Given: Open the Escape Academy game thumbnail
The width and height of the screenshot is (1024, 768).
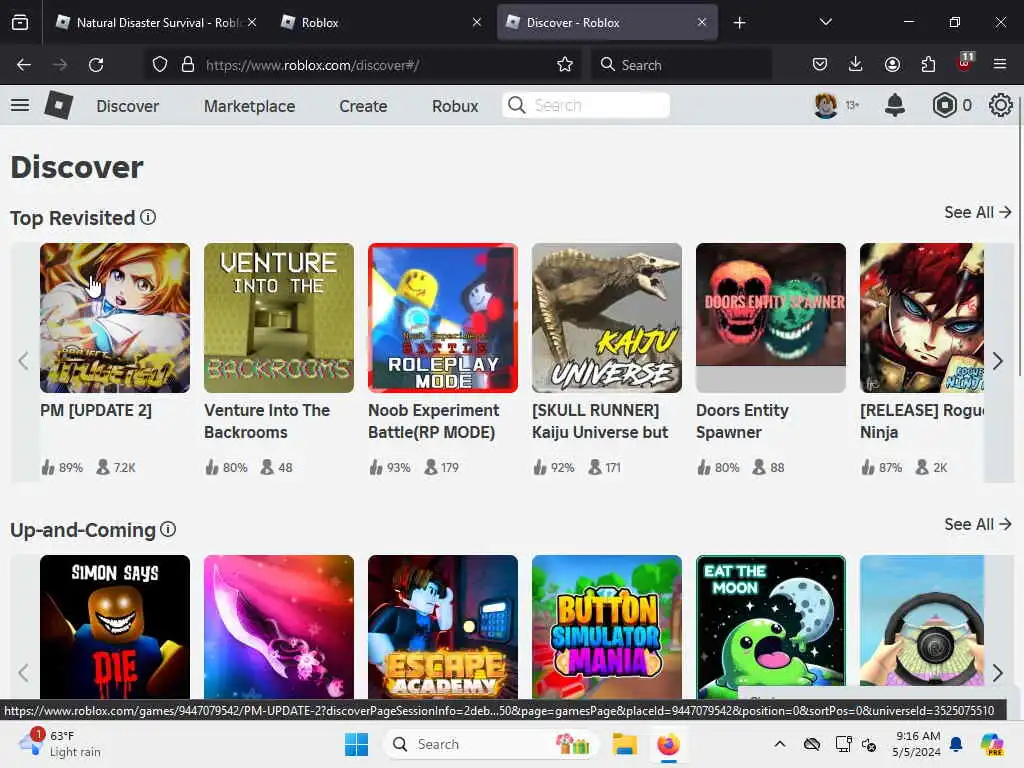Looking at the screenshot, I should point(443,627).
